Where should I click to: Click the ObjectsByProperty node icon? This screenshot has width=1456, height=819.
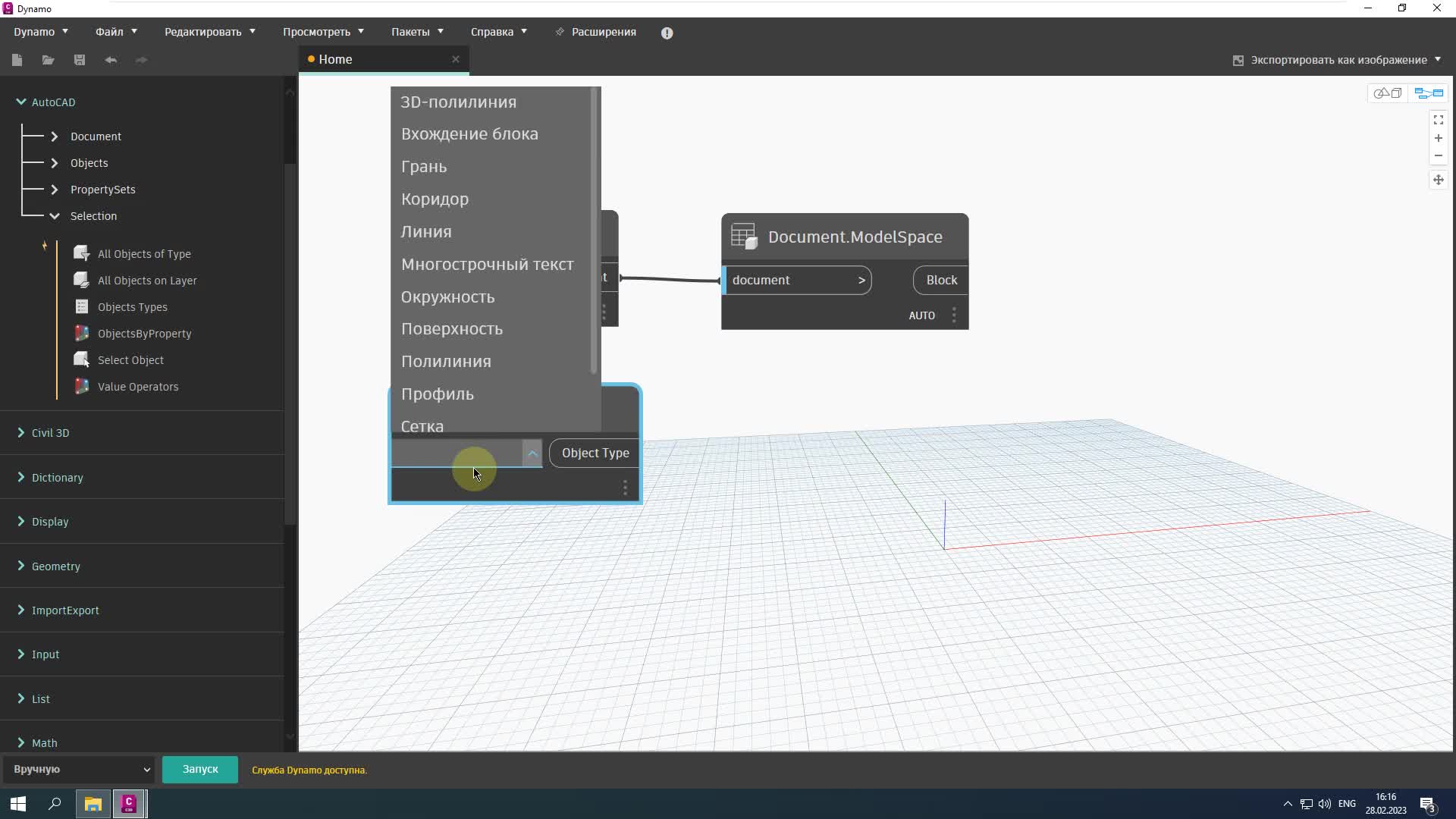tap(81, 333)
